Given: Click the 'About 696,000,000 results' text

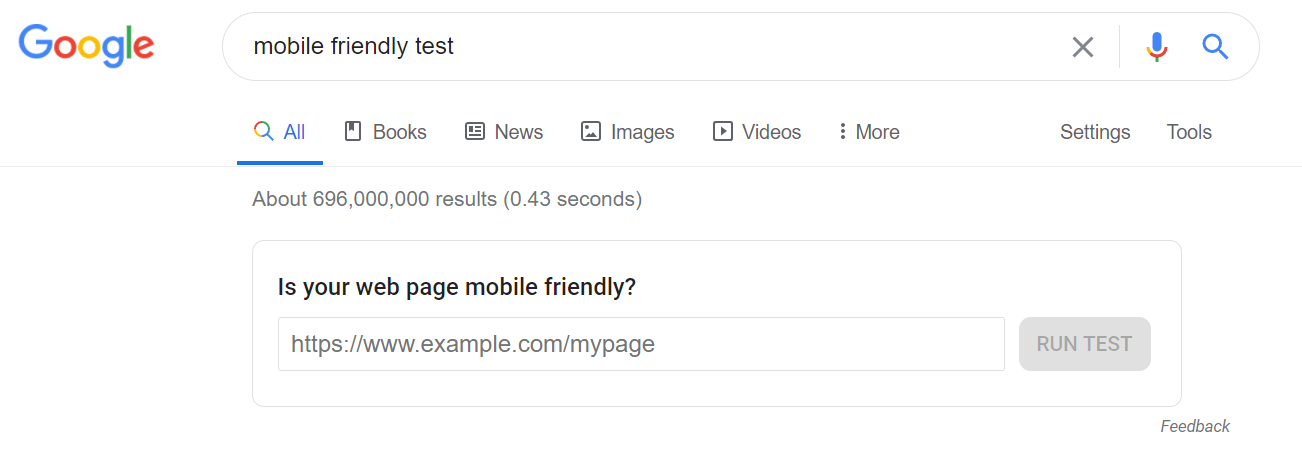Looking at the screenshot, I should point(447,199).
